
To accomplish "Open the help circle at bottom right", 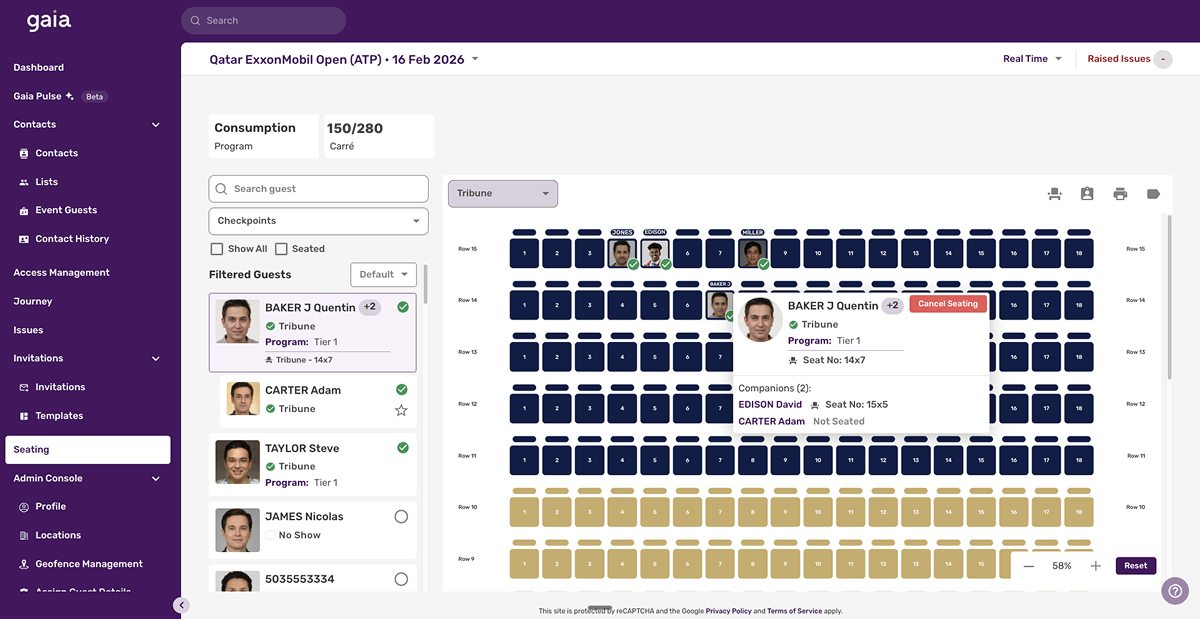I will tap(1175, 591).
